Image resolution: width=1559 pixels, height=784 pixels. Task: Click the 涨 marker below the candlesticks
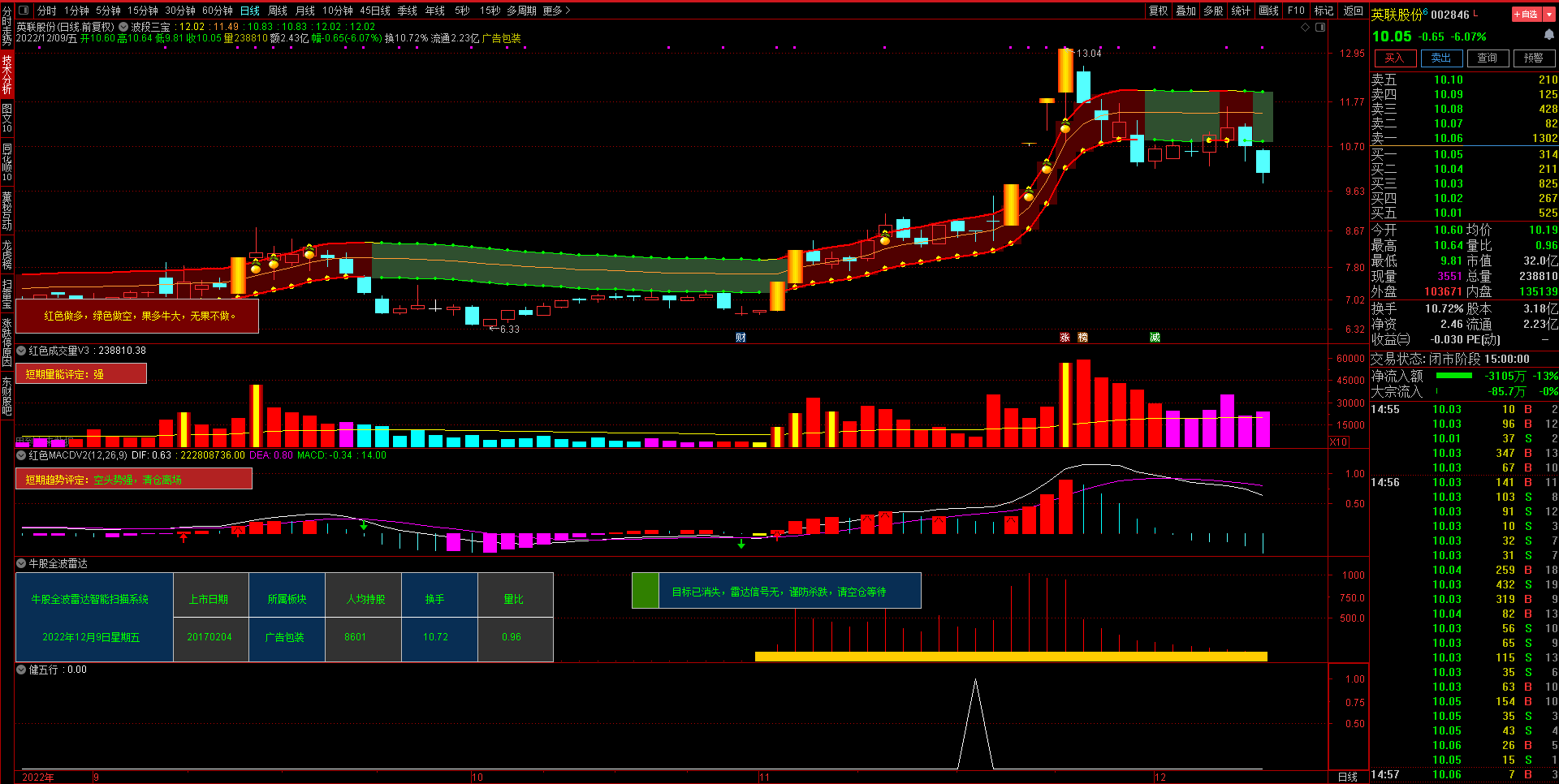click(1065, 338)
